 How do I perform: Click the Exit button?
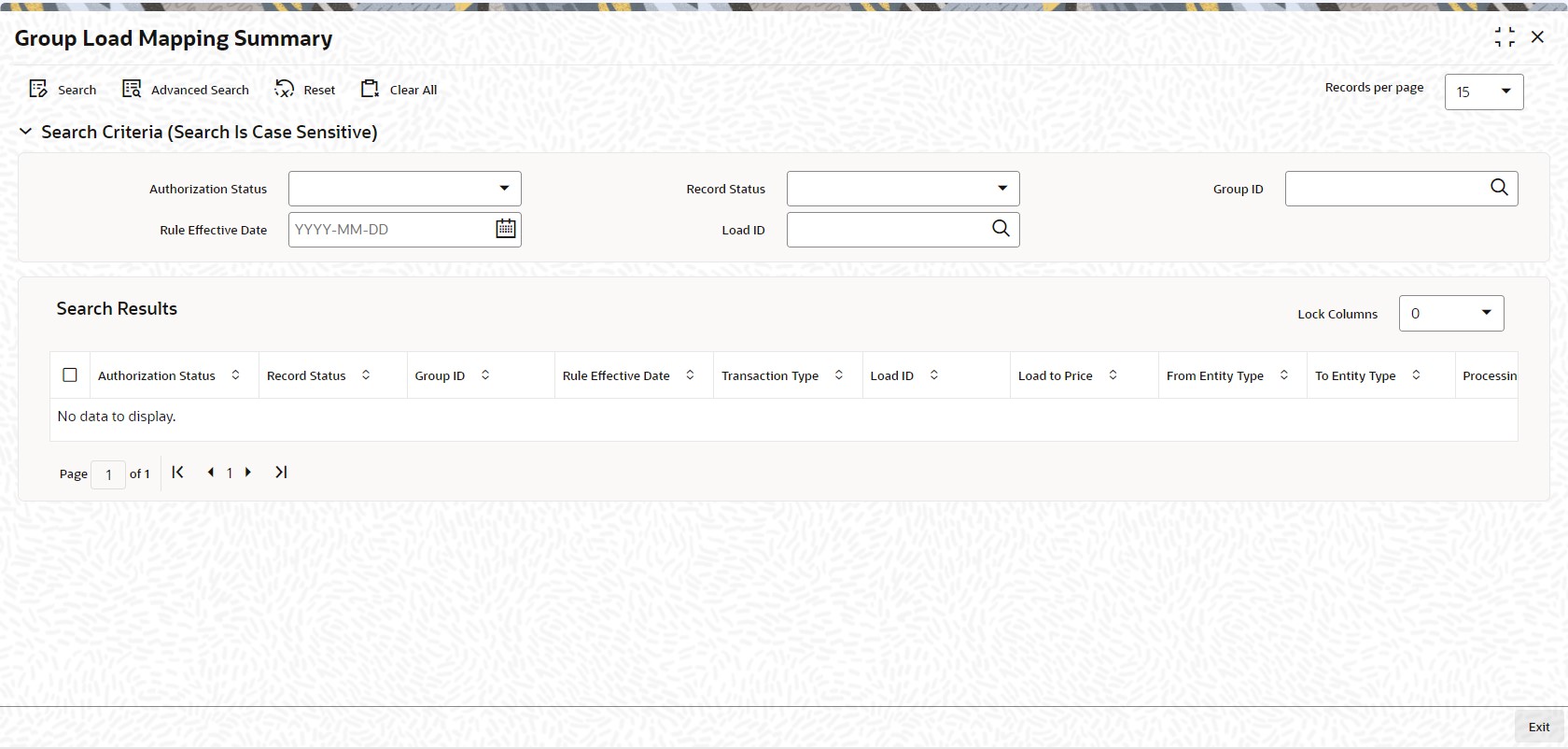click(x=1539, y=728)
